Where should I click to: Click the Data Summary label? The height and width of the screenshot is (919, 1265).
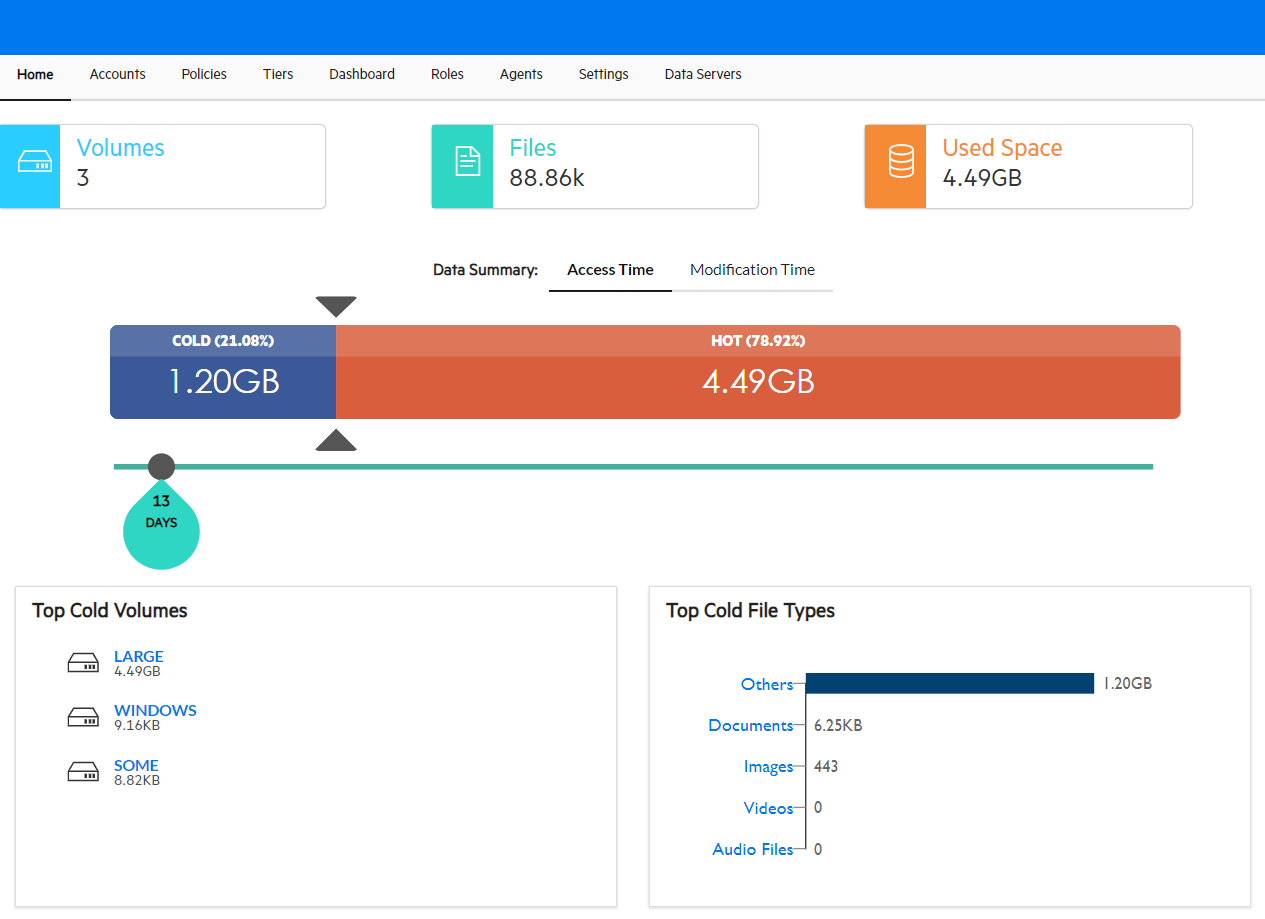[x=485, y=270]
